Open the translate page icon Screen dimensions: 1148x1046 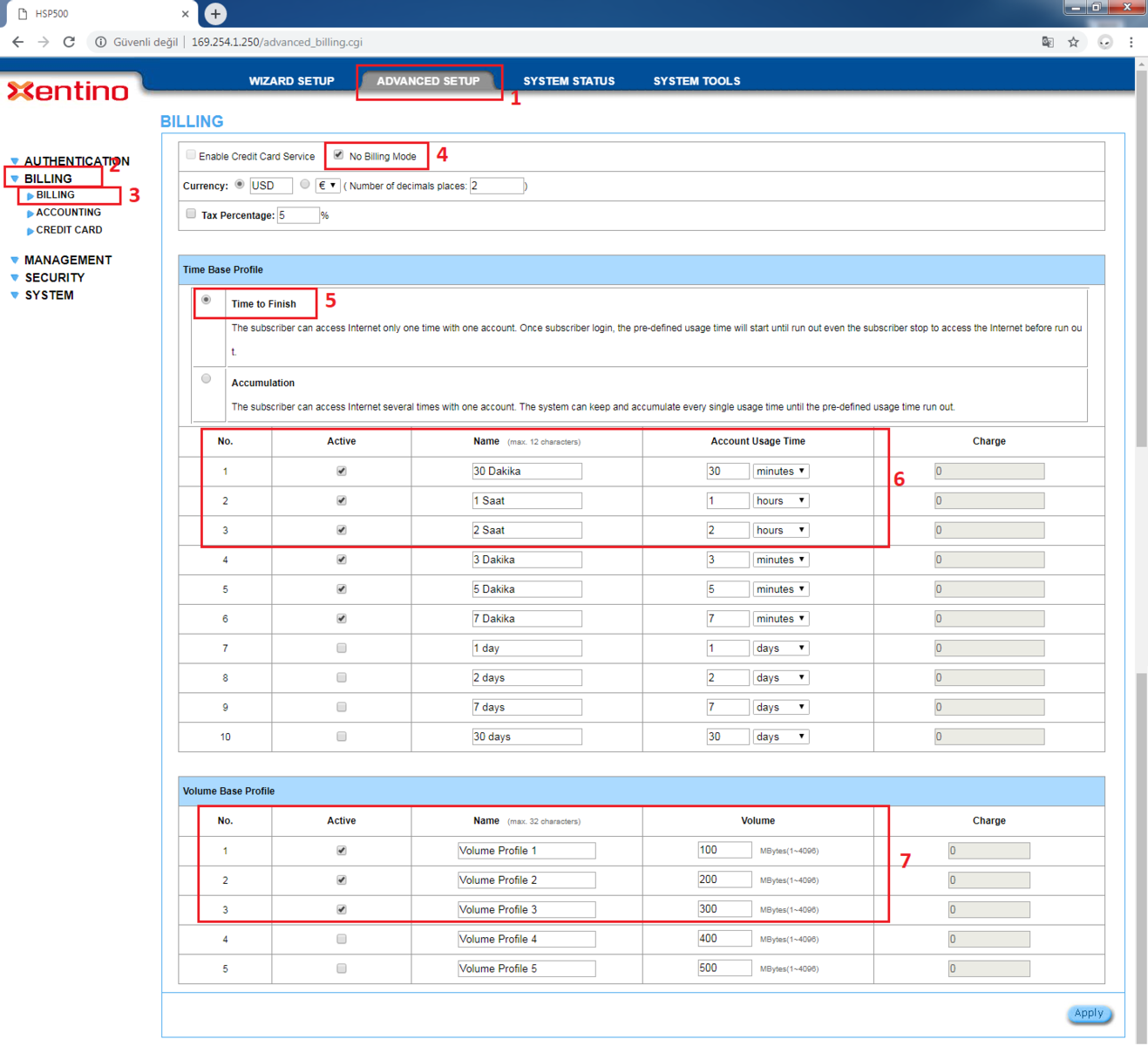[1048, 42]
